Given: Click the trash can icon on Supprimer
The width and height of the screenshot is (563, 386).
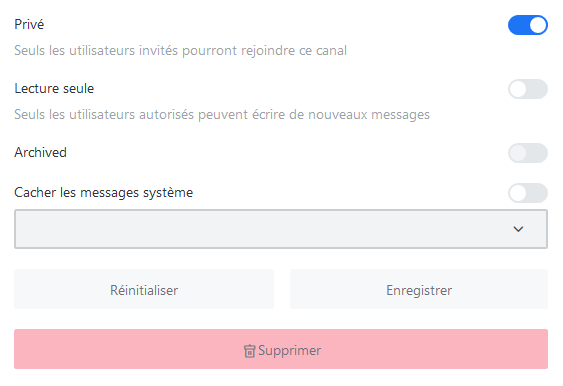Looking at the screenshot, I should click(249, 351).
